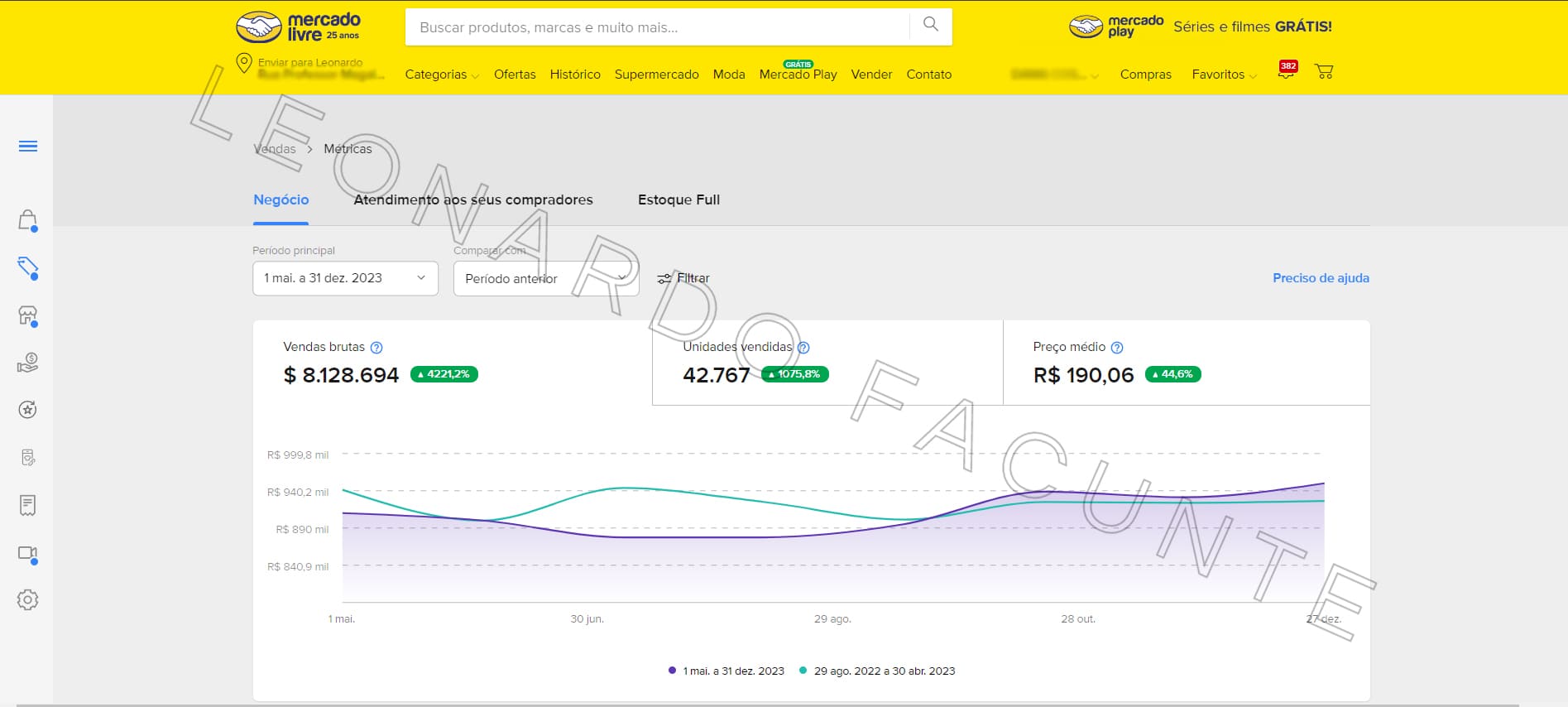The width and height of the screenshot is (1568, 707).
Task: Switch to the Estoque Full tab
Action: point(679,200)
